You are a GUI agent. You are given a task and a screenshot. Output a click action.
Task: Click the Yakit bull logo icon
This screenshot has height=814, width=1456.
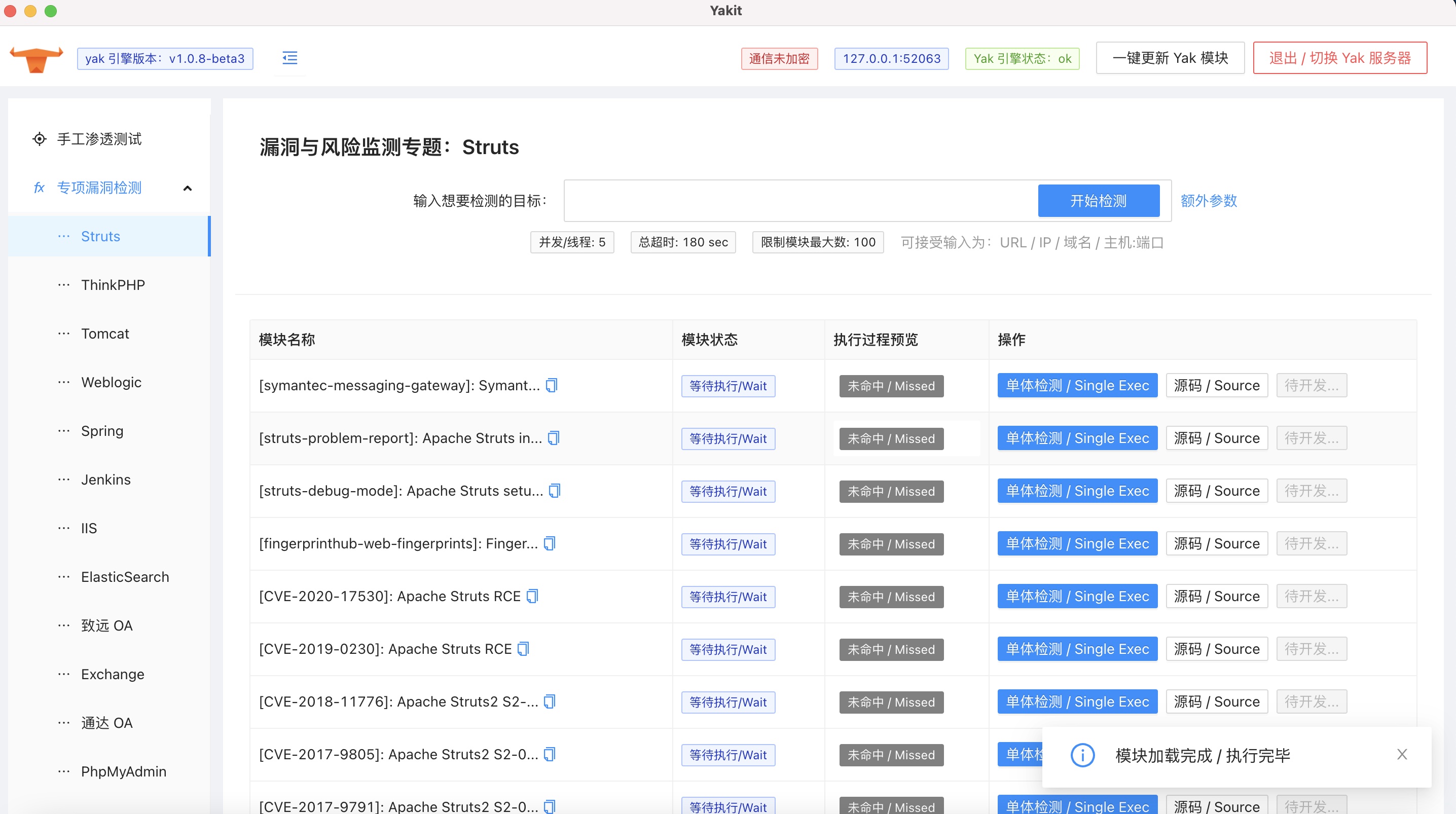pos(37,59)
